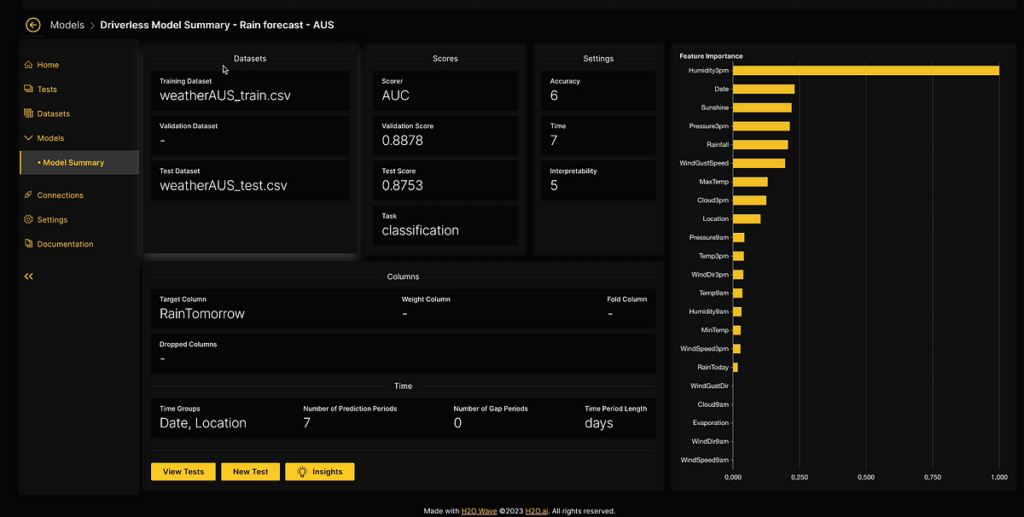The height and width of the screenshot is (517, 1024).
Task: Open the H2O.ai footer link
Action: pos(537,511)
